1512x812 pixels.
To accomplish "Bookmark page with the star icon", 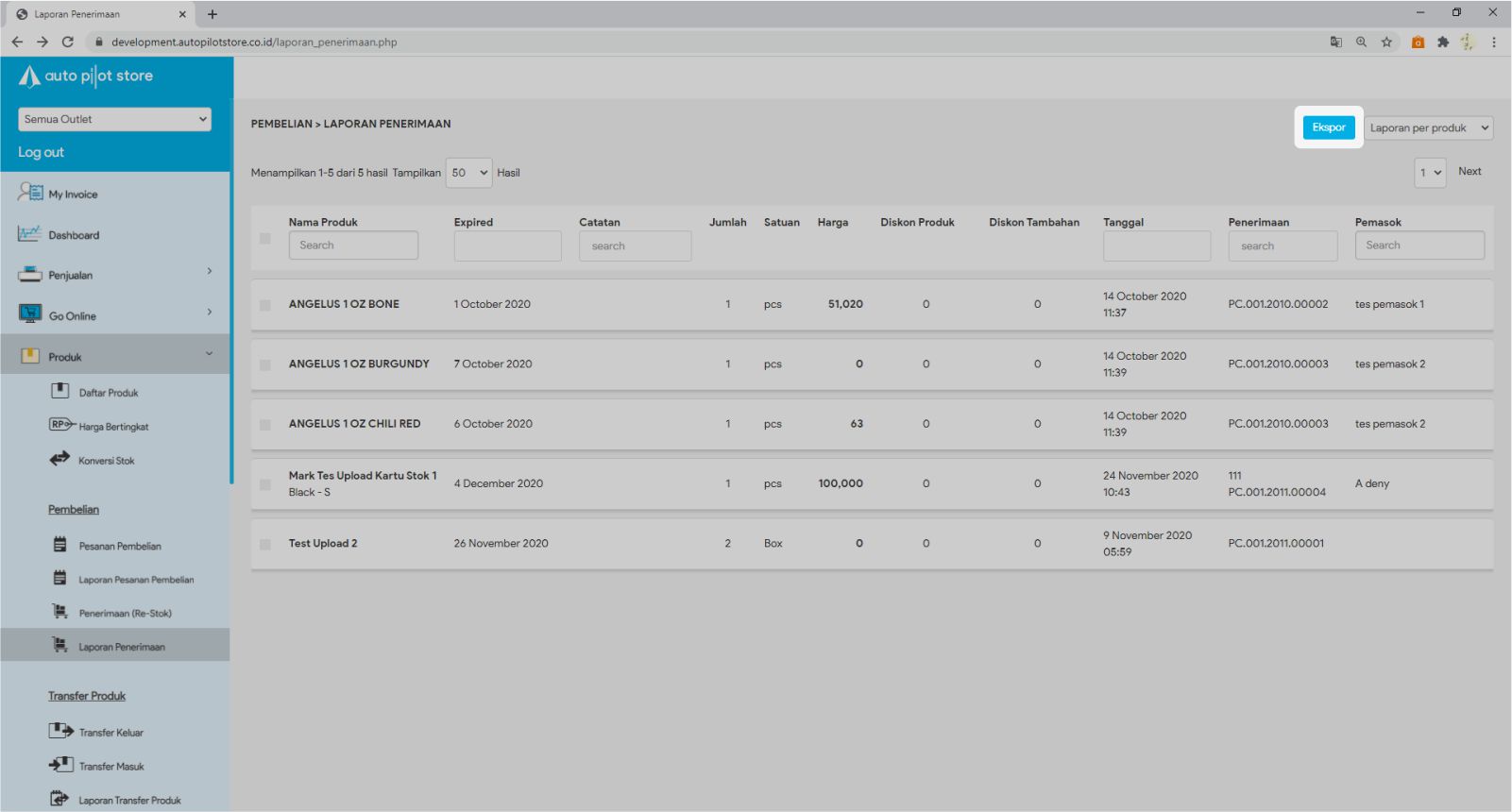I will pos(1386,42).
